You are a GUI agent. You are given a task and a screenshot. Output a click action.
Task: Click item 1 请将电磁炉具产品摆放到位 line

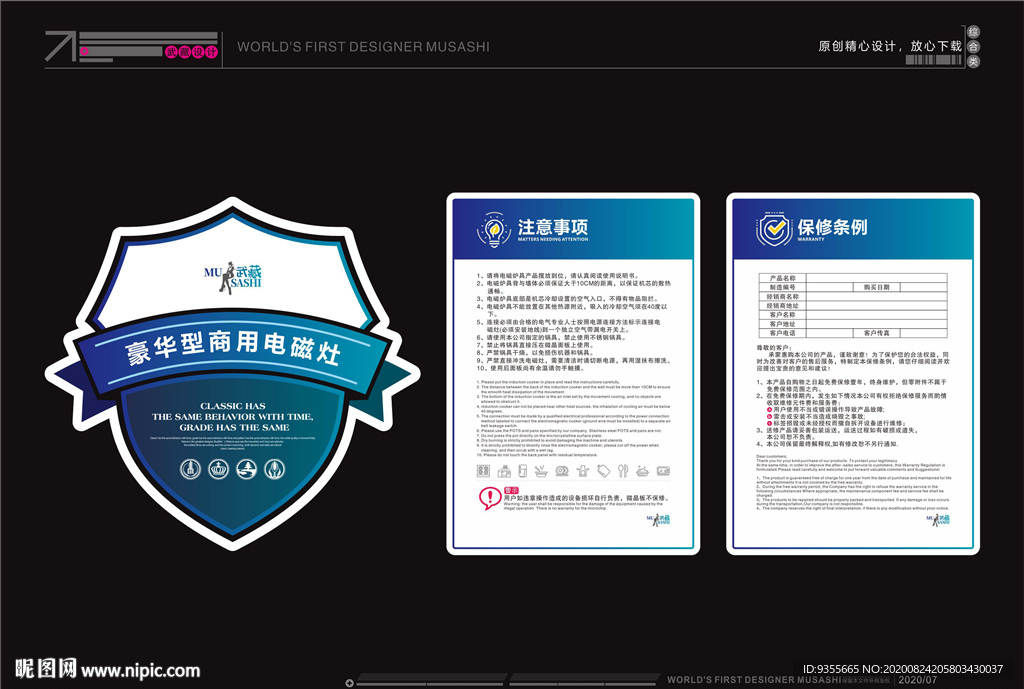tap(558, 276)
